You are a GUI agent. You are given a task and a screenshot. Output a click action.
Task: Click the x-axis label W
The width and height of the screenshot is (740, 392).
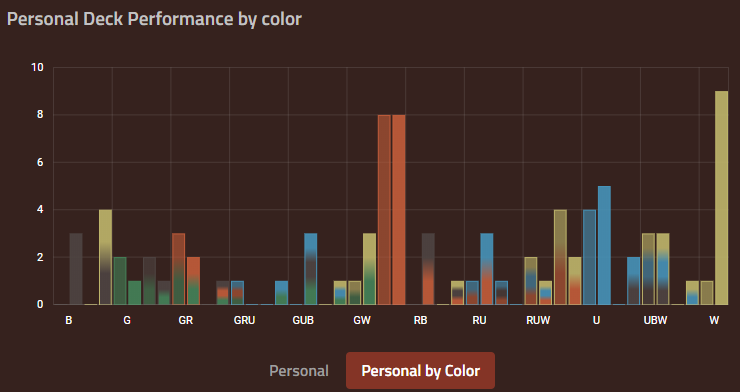point(714,320)
